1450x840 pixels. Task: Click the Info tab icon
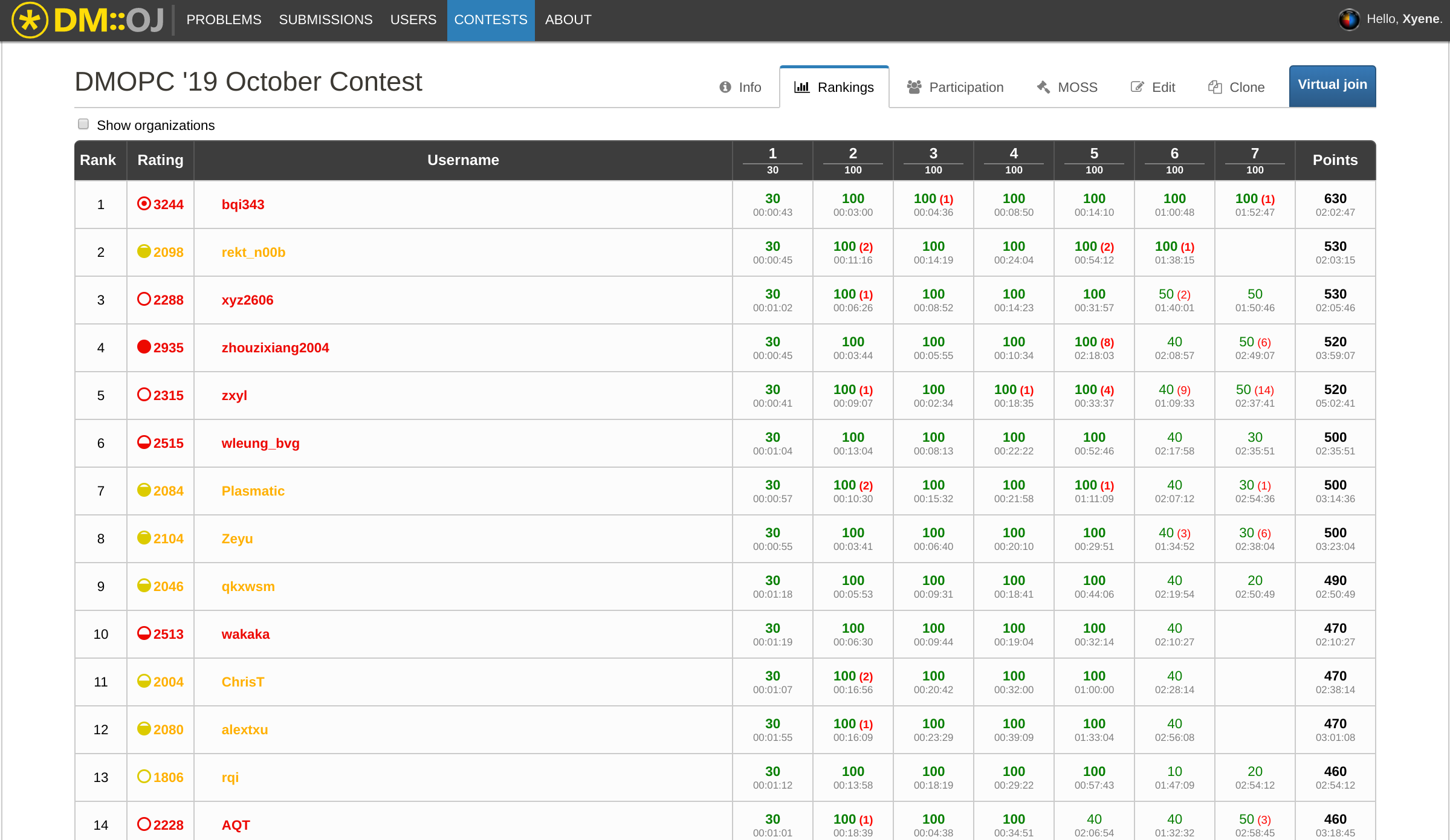pos(725,87)
